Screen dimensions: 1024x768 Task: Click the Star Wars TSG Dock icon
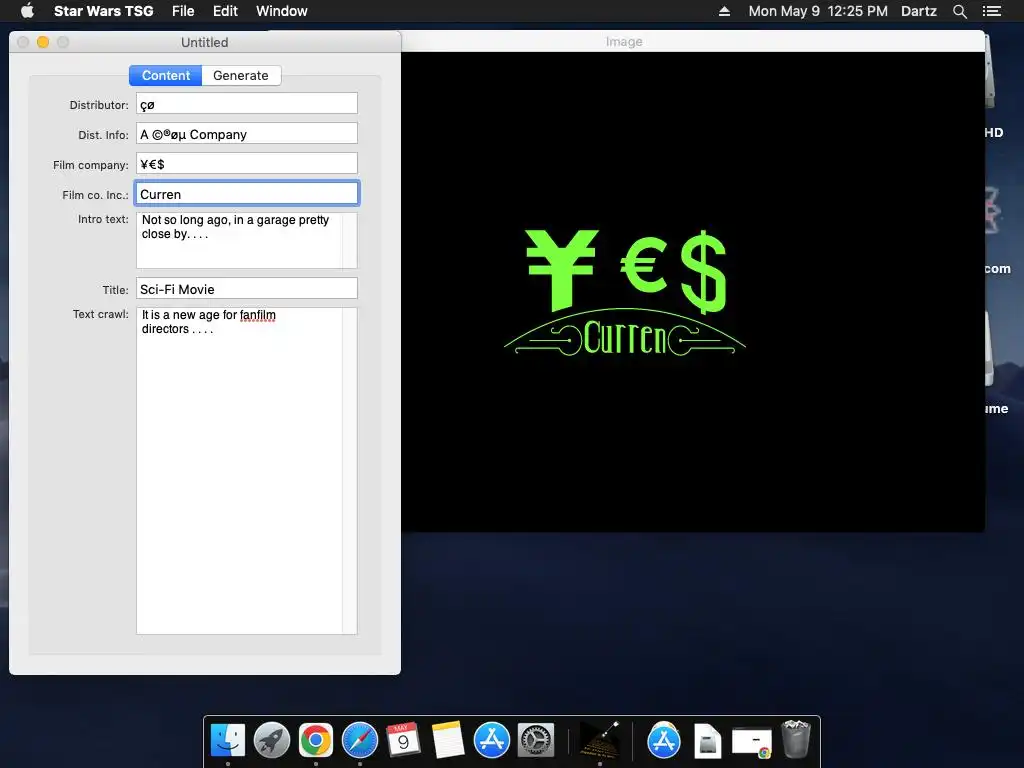[x=600, y=741]
